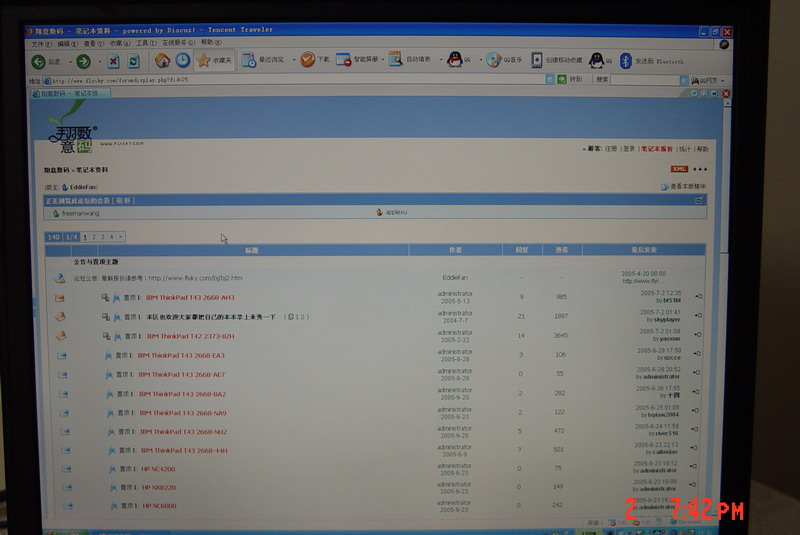Open the View (查看) menu
This screenshot has width=800, height=535.
click(93, 44)
